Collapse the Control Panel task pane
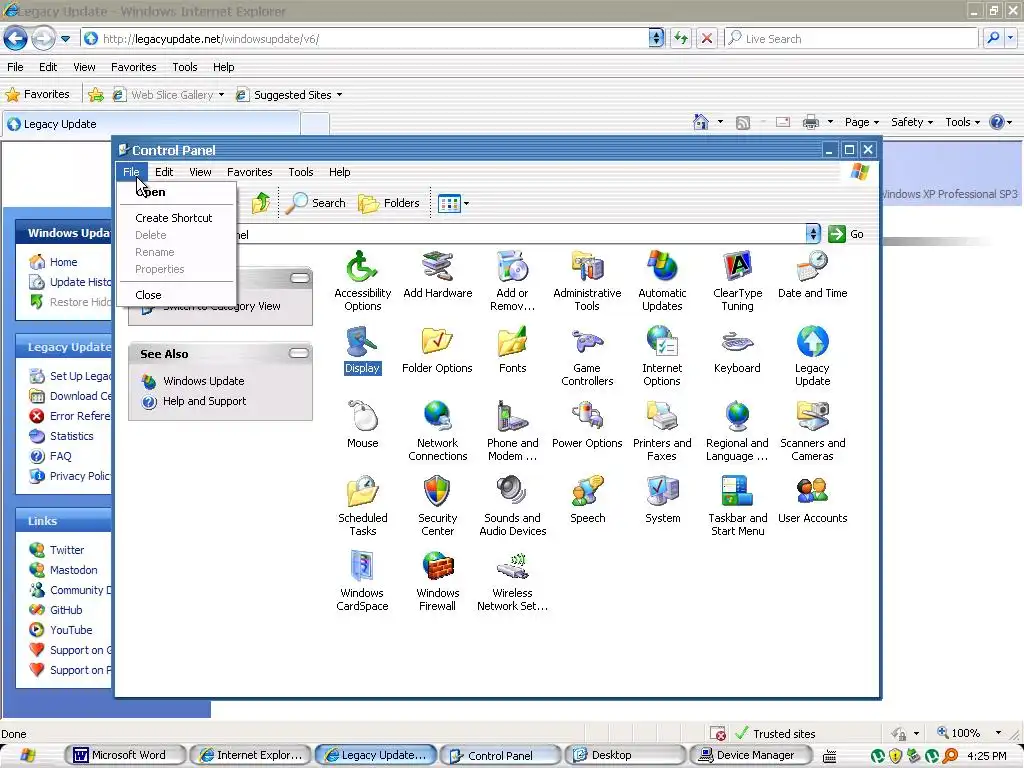Screen dimensions: 1024x768 [300, 278]
